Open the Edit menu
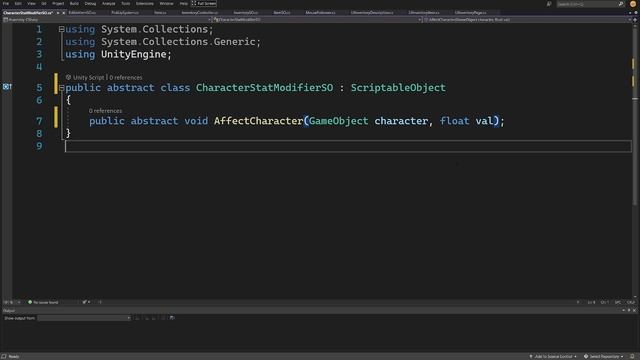The height and width of the screenshot is (360, 640). [x=18, y=3]
